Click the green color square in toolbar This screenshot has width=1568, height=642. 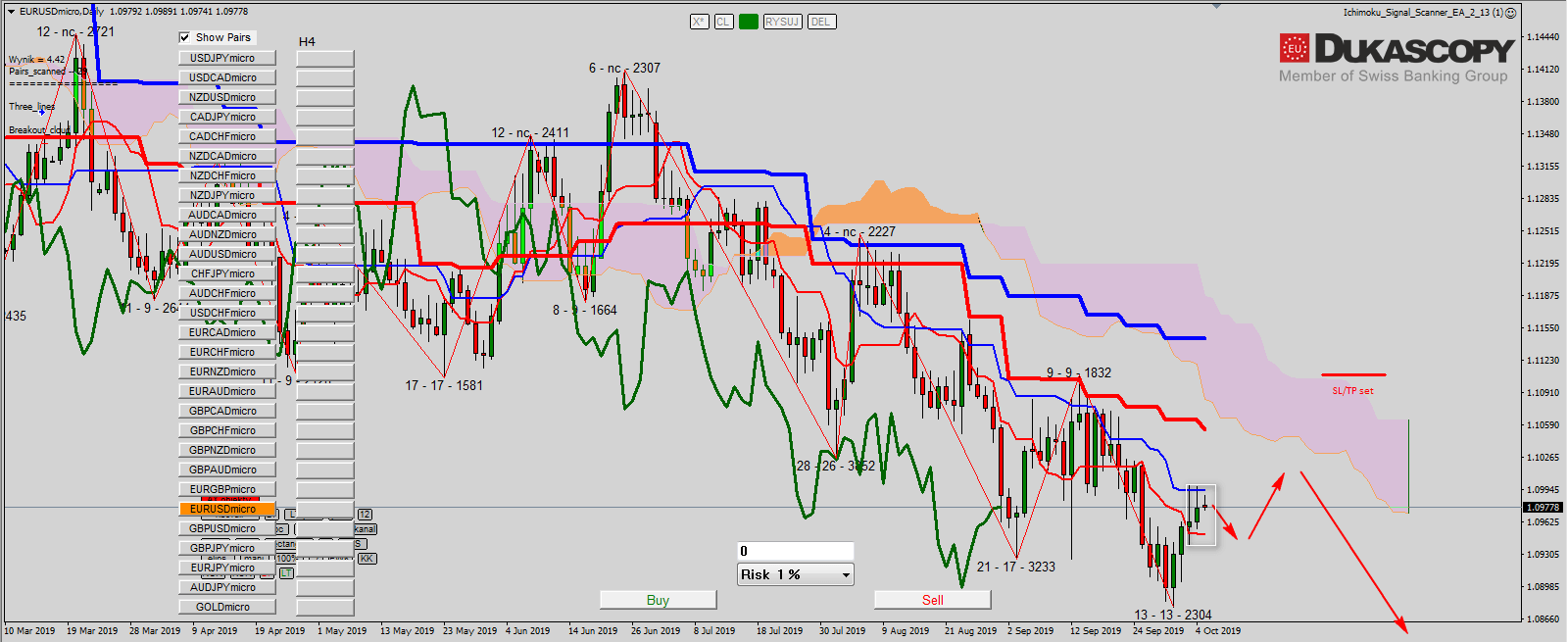[749, 22]
